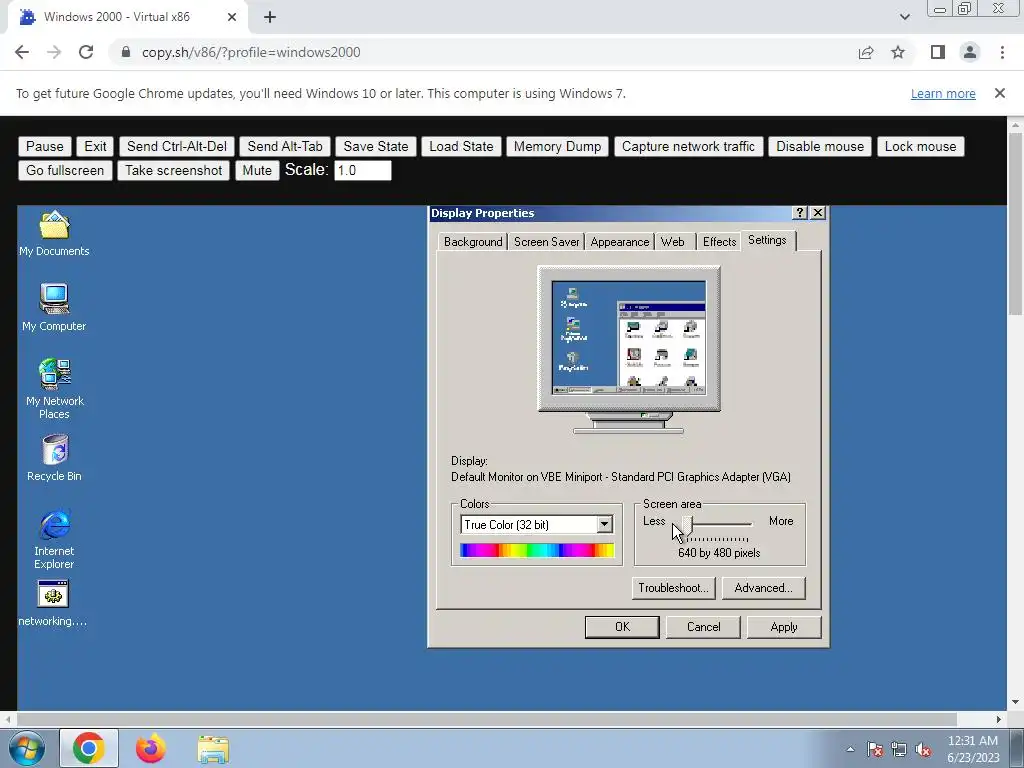Switch to the Effects tab
The height and width of the screenshot is (768, 1024).
[x=719, y=242]
